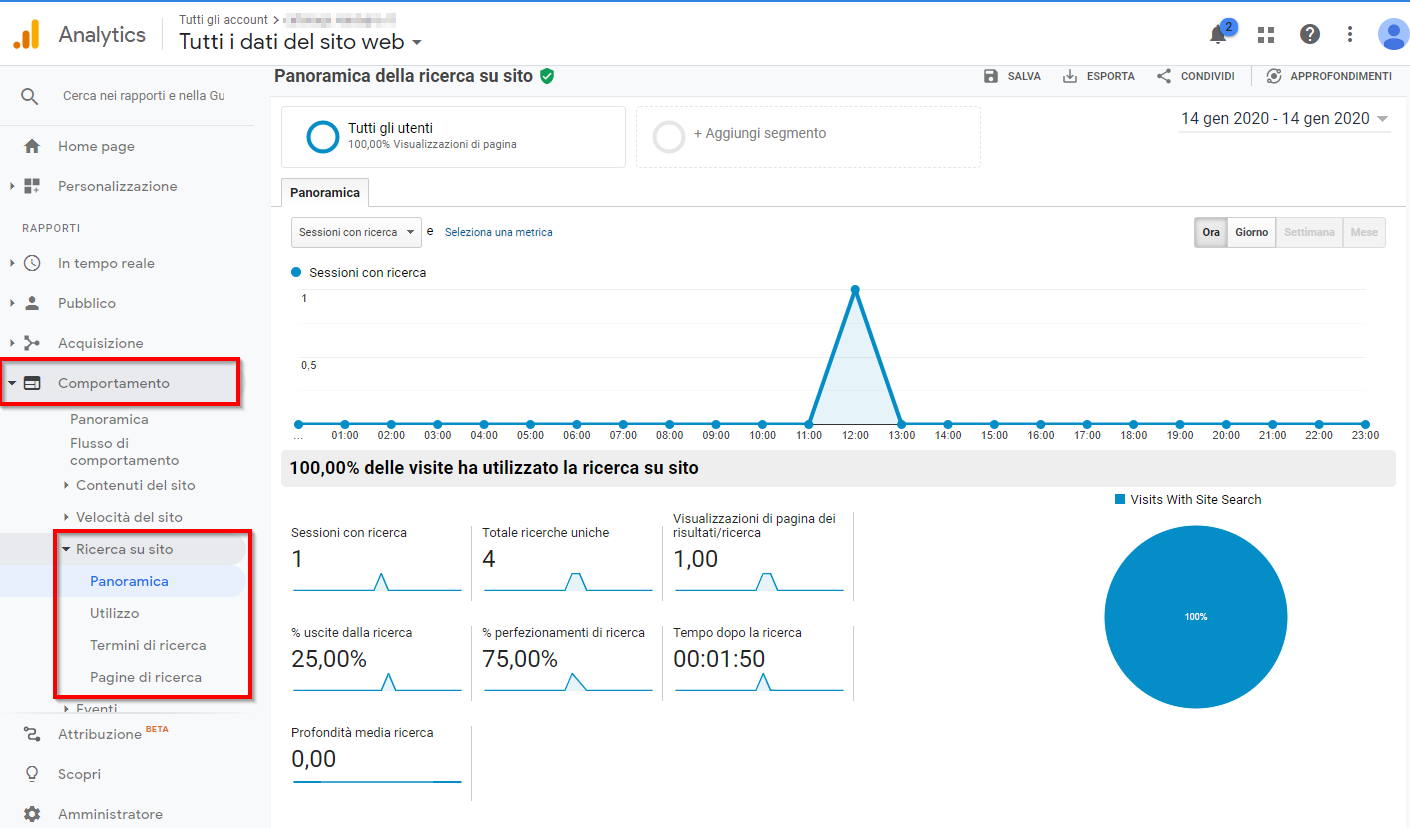Click the Aggiungi segmento text
The height and width of the screenshot is (828, 1410).
click(x=760, y=133)
